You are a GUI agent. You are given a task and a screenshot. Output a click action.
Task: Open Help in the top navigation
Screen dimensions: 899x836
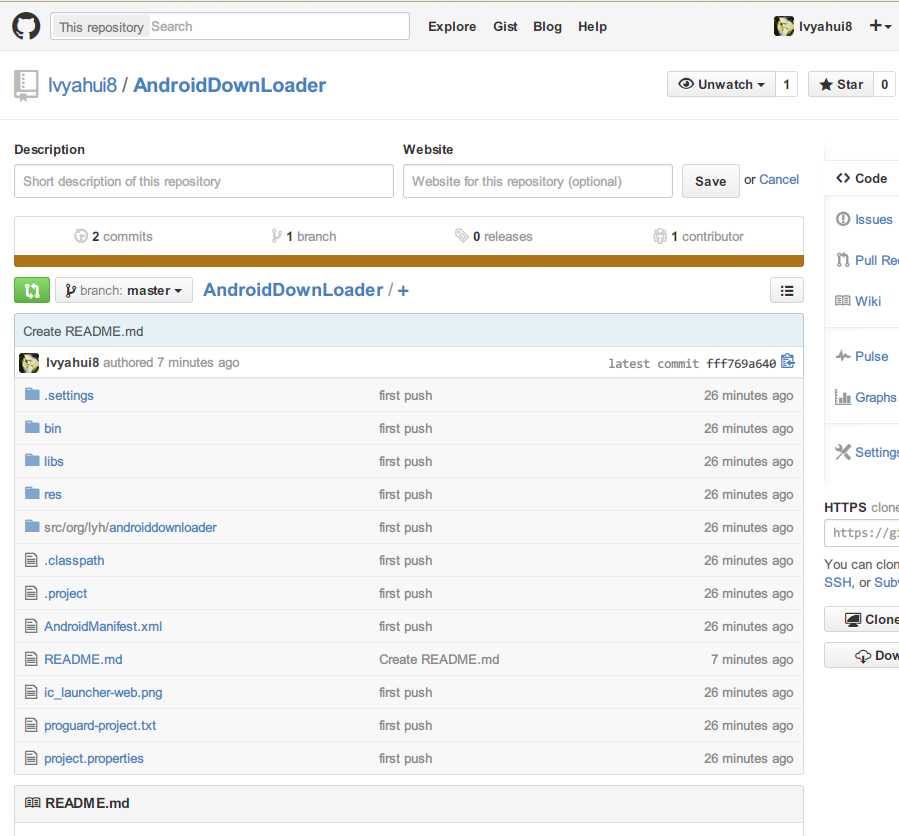(x=592, y=26)
